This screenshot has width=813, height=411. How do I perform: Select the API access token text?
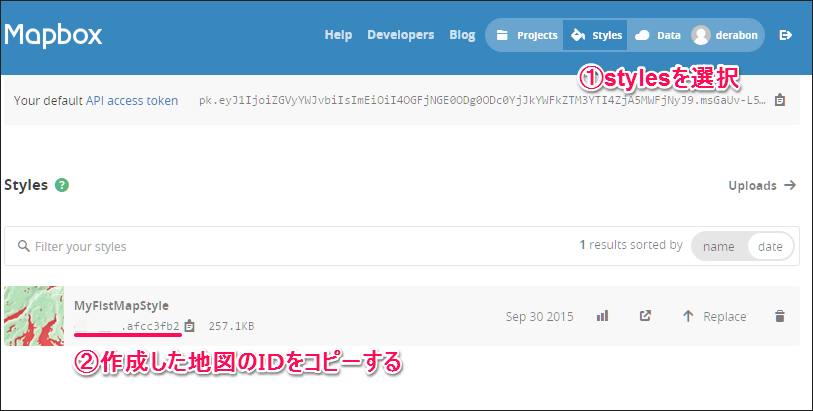[482, 101]
